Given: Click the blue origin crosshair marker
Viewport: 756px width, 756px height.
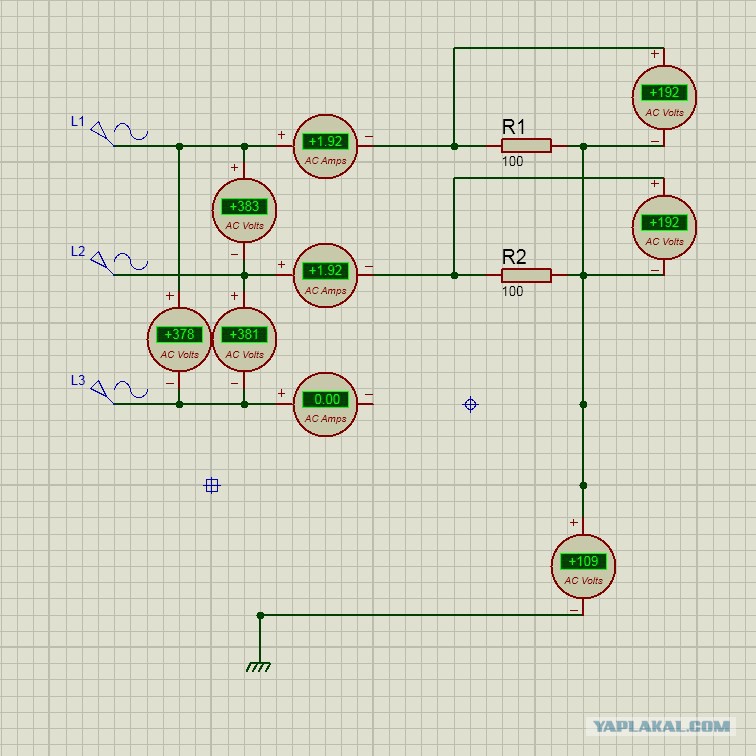Looking at the screenshot, I should (471, 404).
